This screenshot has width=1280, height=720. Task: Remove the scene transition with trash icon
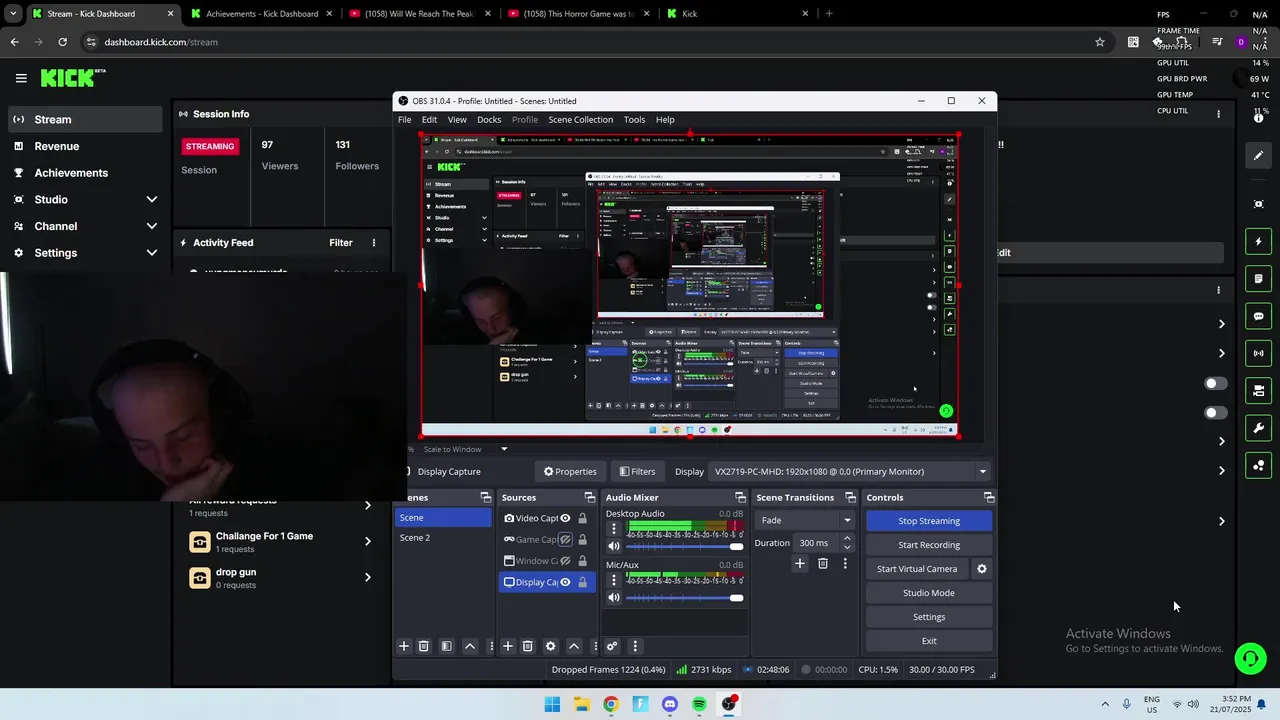(x=823, y=564)
